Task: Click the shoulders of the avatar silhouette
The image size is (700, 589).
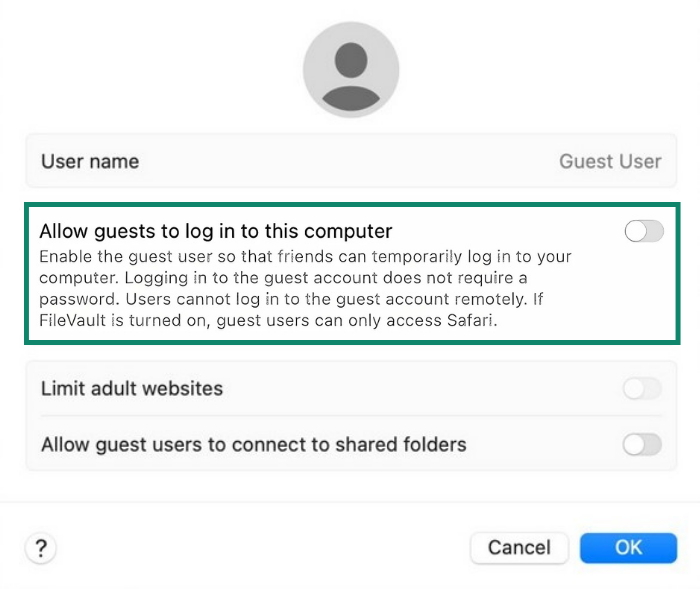Action: click(351, 97)
